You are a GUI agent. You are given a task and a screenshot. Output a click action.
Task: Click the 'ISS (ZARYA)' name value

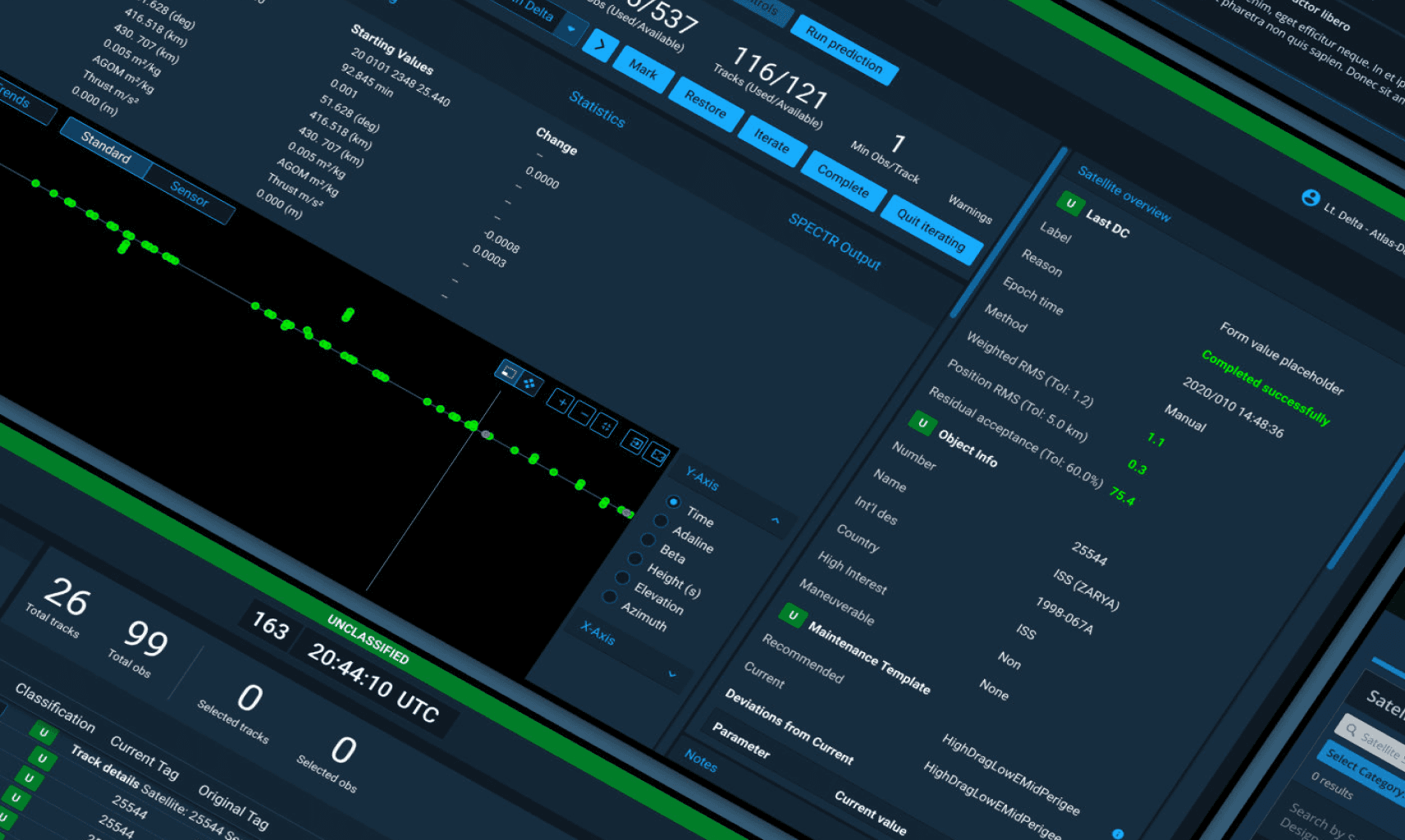[x=1087, y=589]
